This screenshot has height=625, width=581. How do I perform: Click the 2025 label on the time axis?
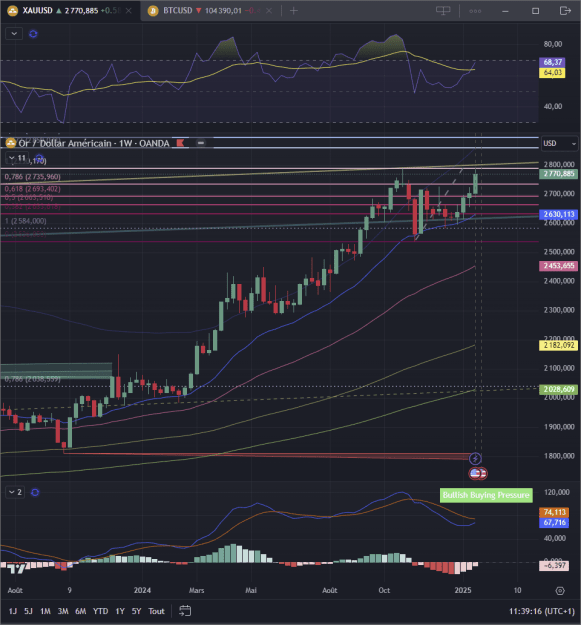[463, 590]
